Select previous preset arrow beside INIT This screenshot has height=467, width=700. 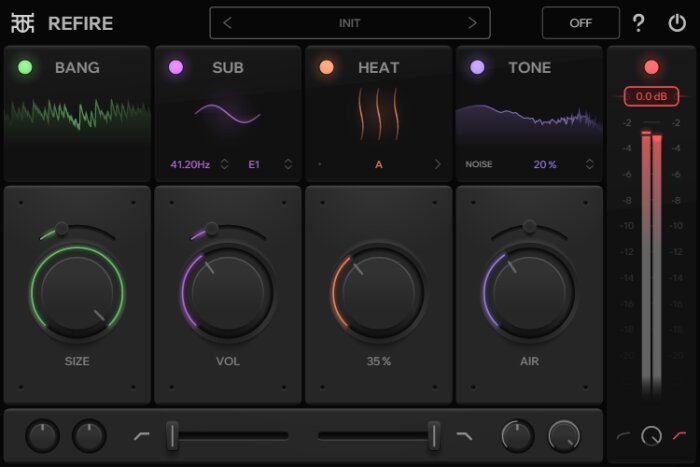(227, 23)
